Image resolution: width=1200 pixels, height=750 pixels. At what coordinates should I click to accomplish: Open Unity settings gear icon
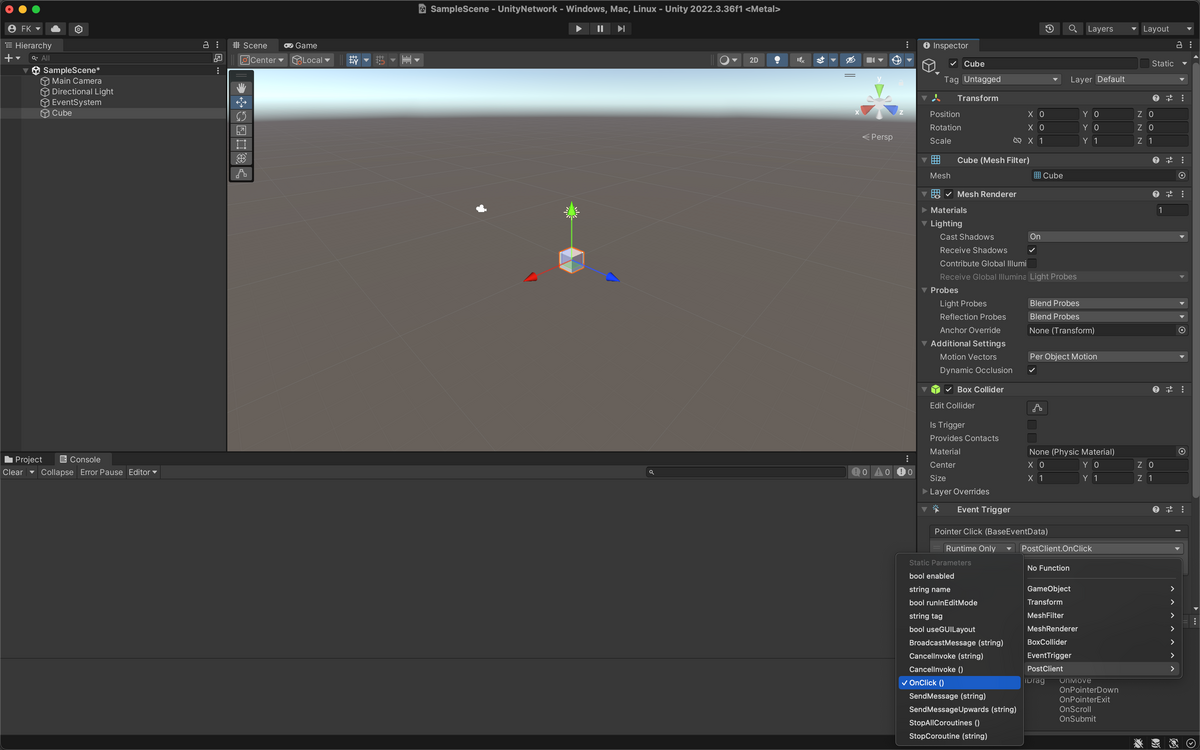click(79, 29)
